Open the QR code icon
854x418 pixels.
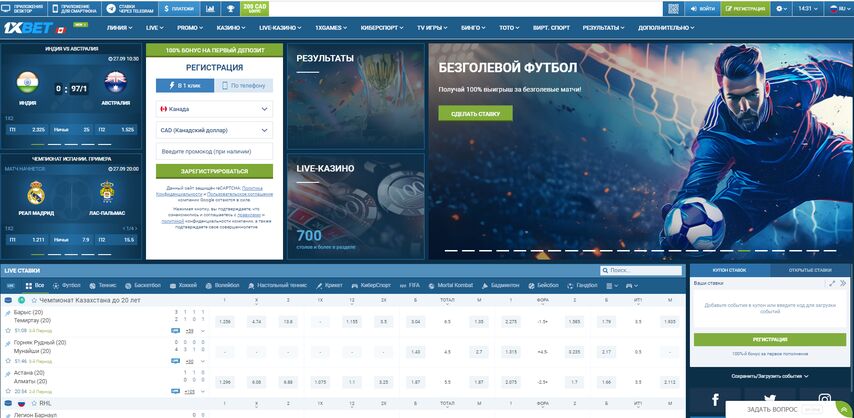point(673,8)
